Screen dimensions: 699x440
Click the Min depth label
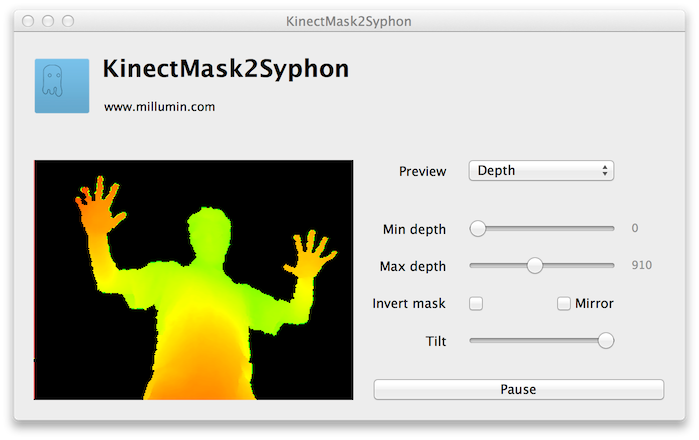(414, 230)
